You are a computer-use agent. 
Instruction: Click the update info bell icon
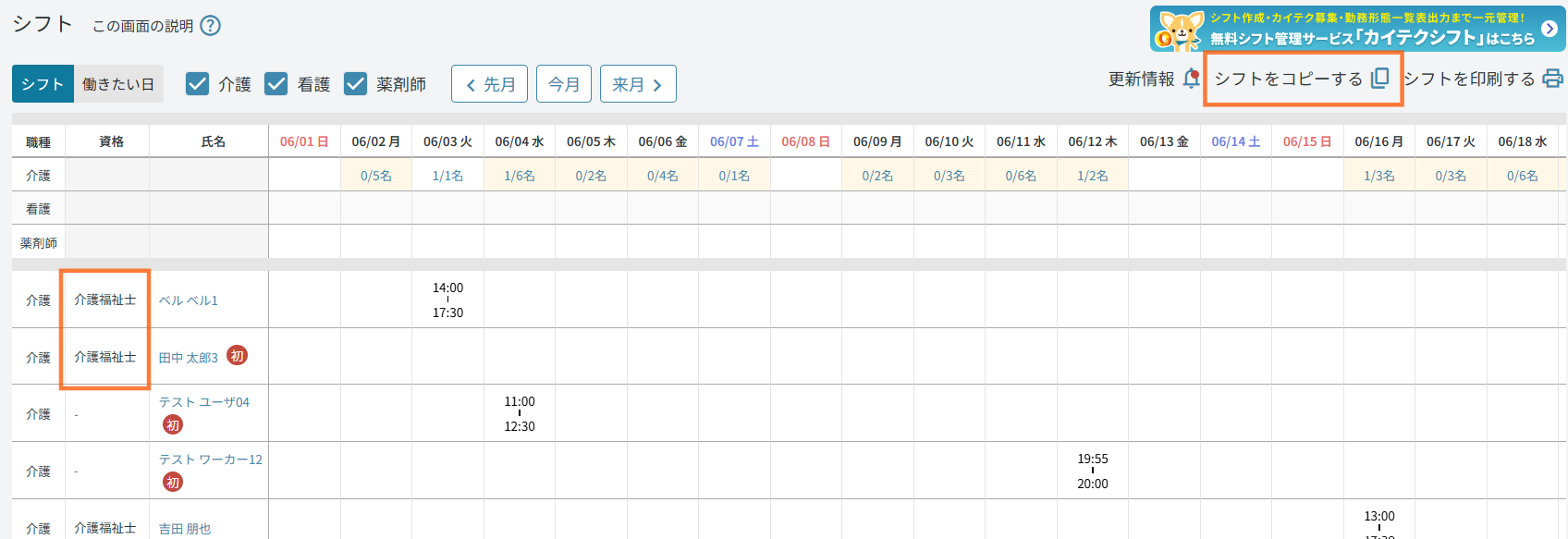point(1192,79)
